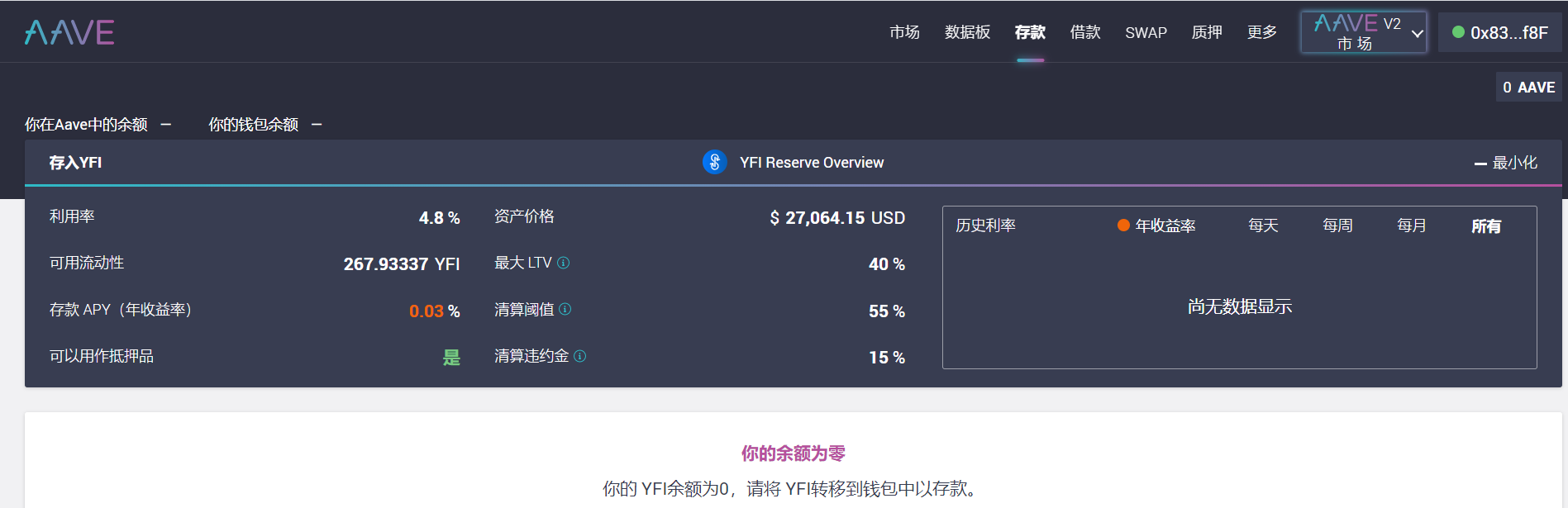Click the 可以用作抵押品 label
Image resolution: width=1568 pixels, height=508 pixels.
point(102,356)
